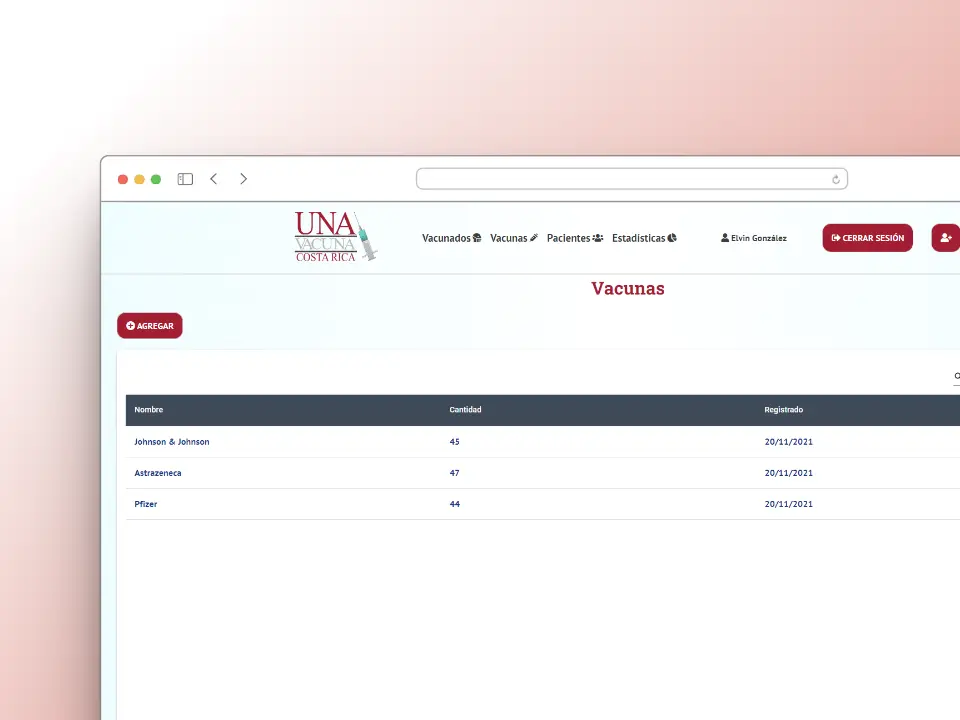Click the add-user icon button
Viewport: 960px width, 720px height.
[945, 238]
